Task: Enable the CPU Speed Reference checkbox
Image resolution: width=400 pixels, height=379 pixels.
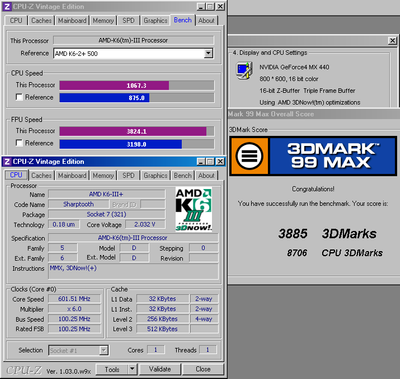Action: pos(19,97)
